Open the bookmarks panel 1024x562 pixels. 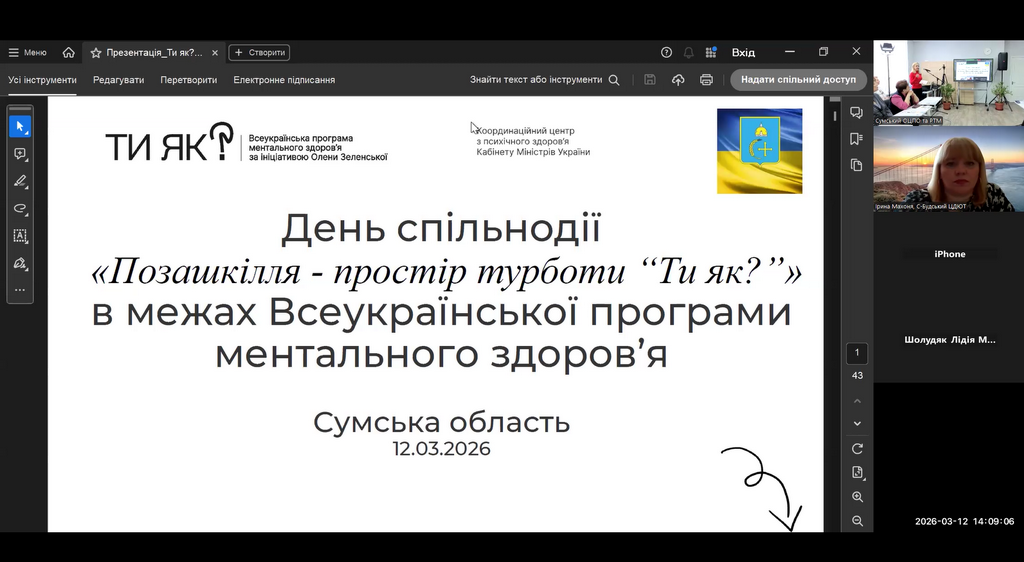click(857, 139)
